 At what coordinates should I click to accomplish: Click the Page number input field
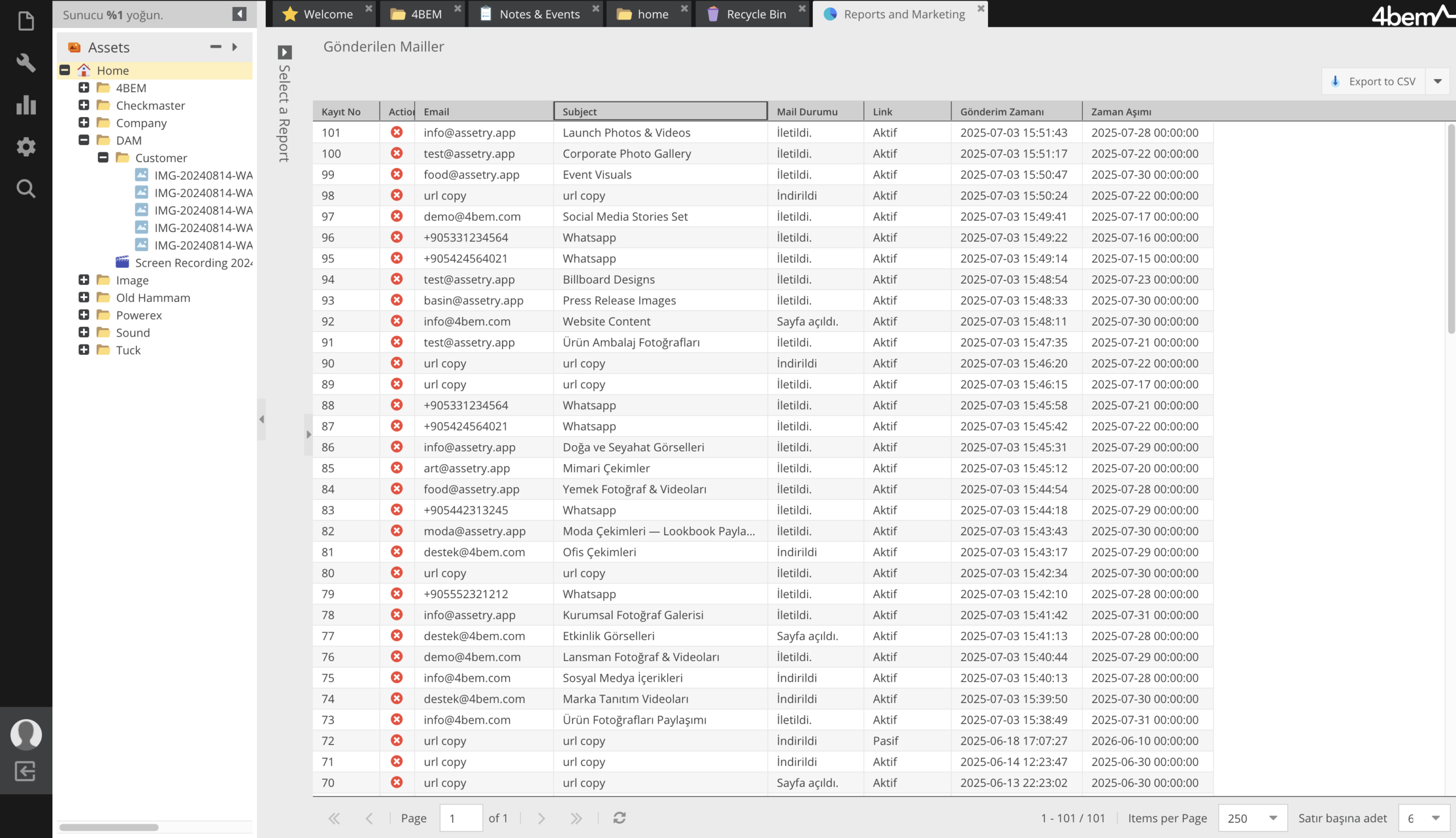(x=461, y=818)
